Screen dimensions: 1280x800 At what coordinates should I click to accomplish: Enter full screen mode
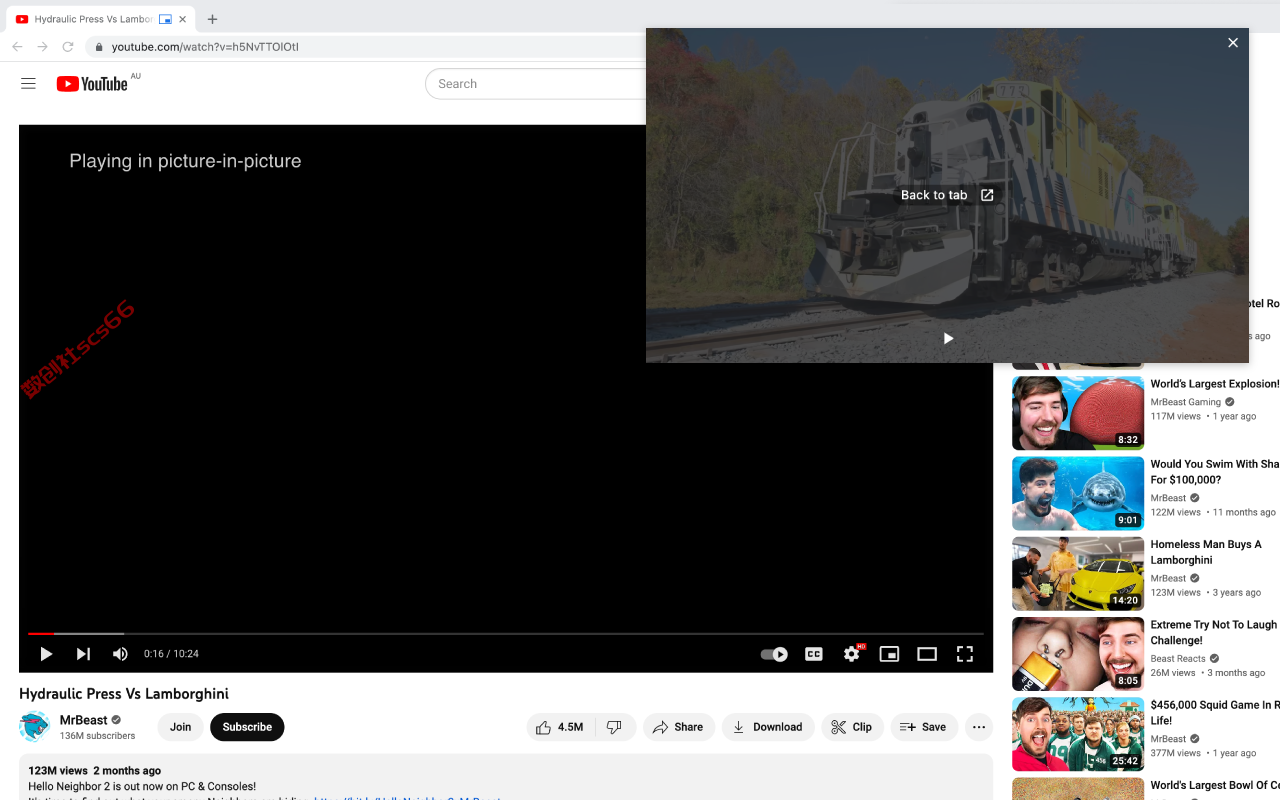(x=965, y=654)
